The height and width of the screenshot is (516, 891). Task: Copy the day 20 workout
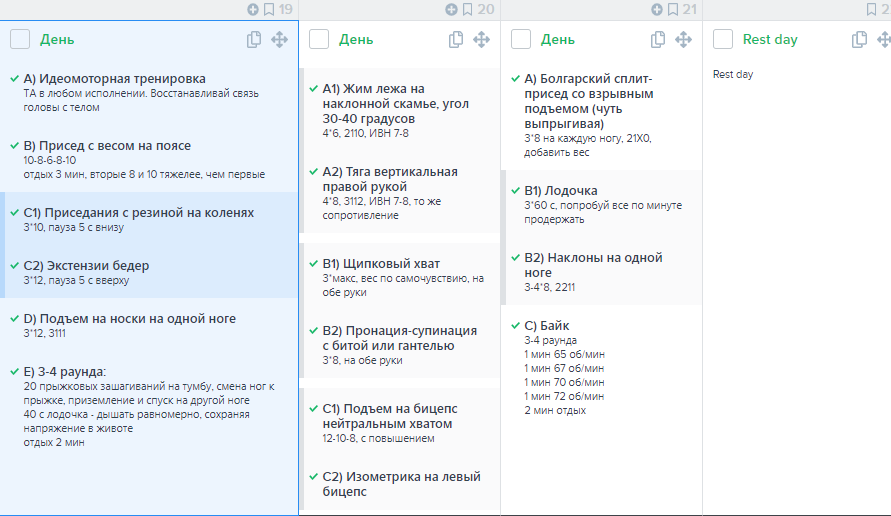pos(456,39)
